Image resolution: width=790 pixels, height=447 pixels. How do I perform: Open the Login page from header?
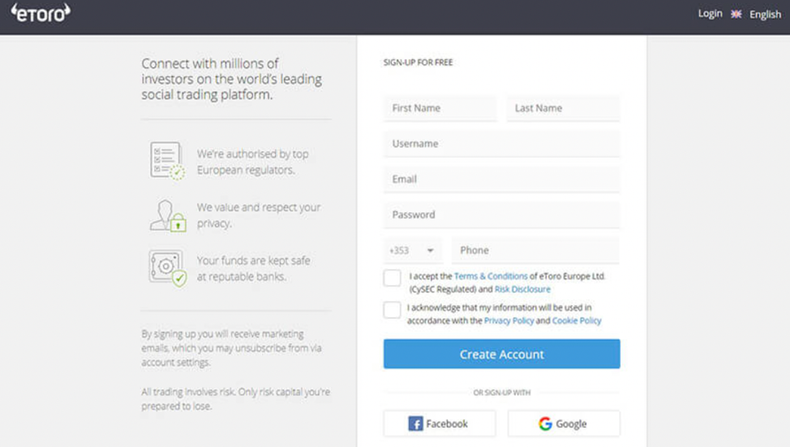tap(710, 14)
